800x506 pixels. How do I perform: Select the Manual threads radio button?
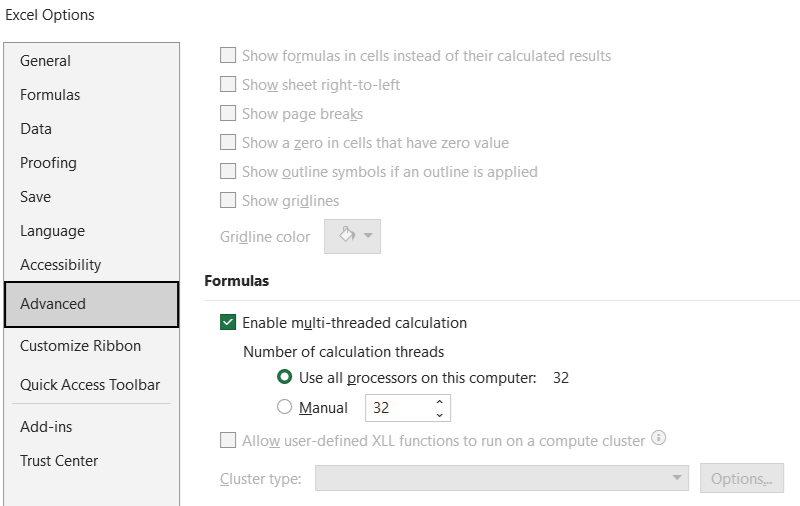click(x=285, y=408)
